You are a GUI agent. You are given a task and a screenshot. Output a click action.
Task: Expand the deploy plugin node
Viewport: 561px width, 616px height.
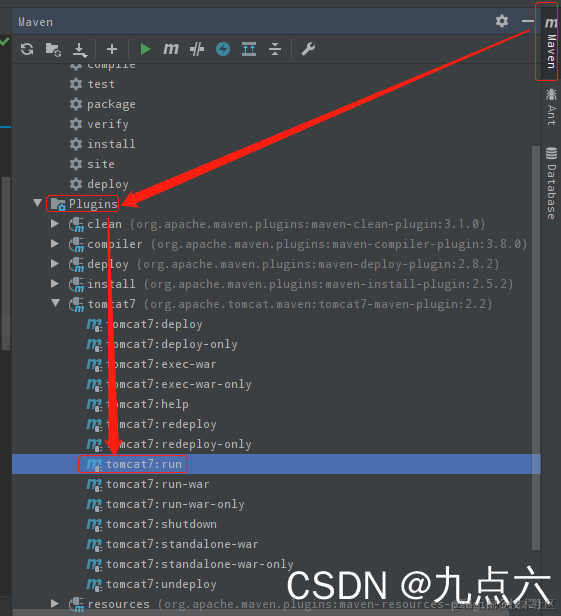point(55,264)
